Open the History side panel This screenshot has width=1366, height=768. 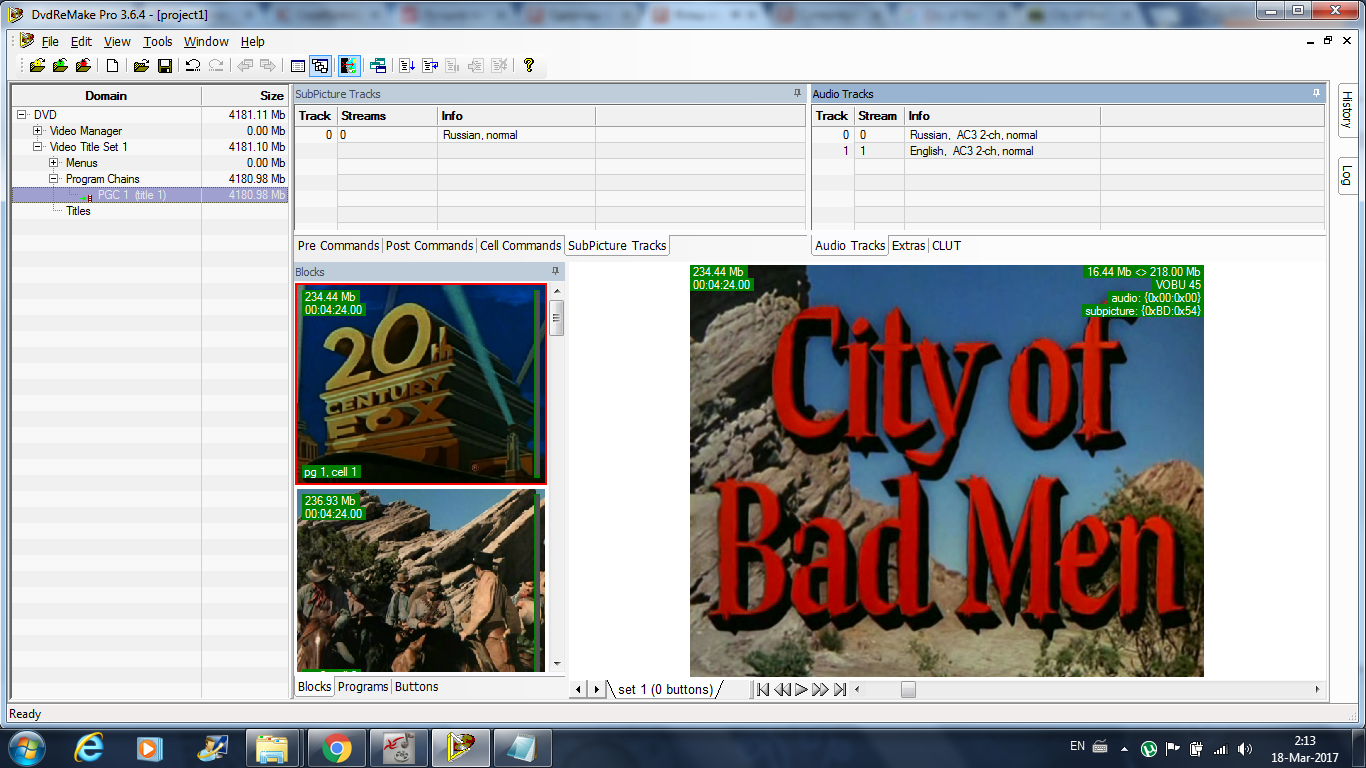tap(1346, 109)
